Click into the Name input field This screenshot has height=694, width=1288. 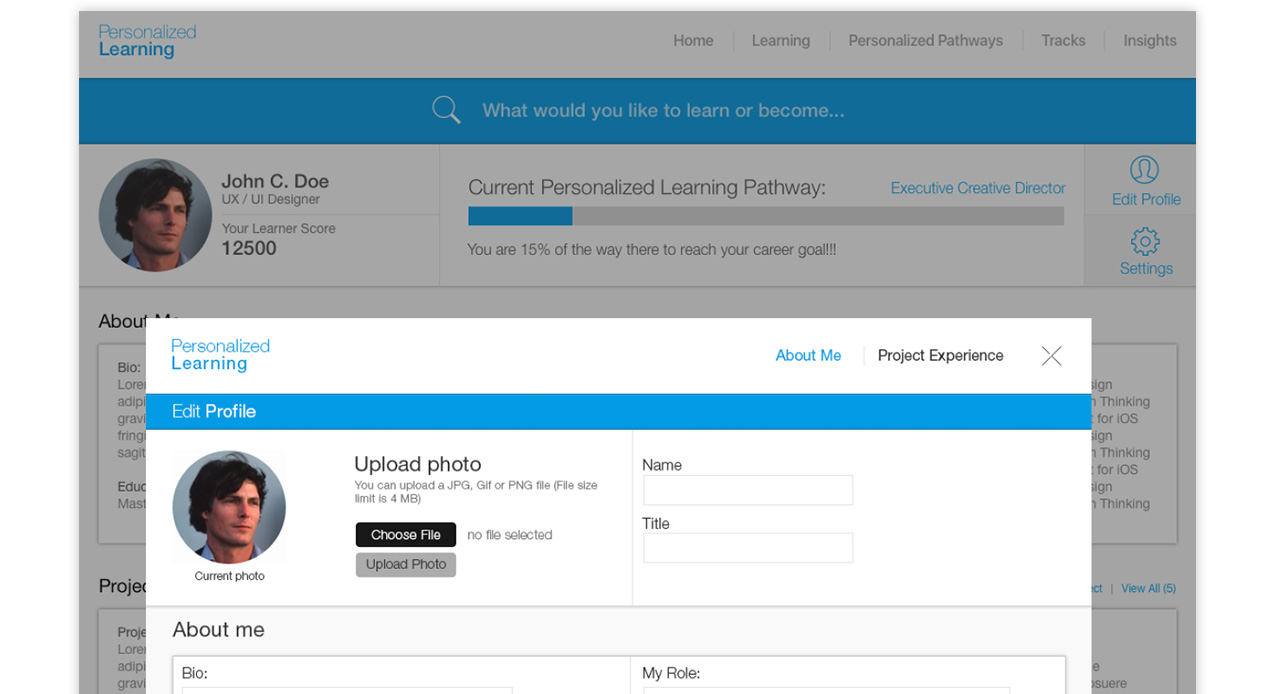(747, 490)
